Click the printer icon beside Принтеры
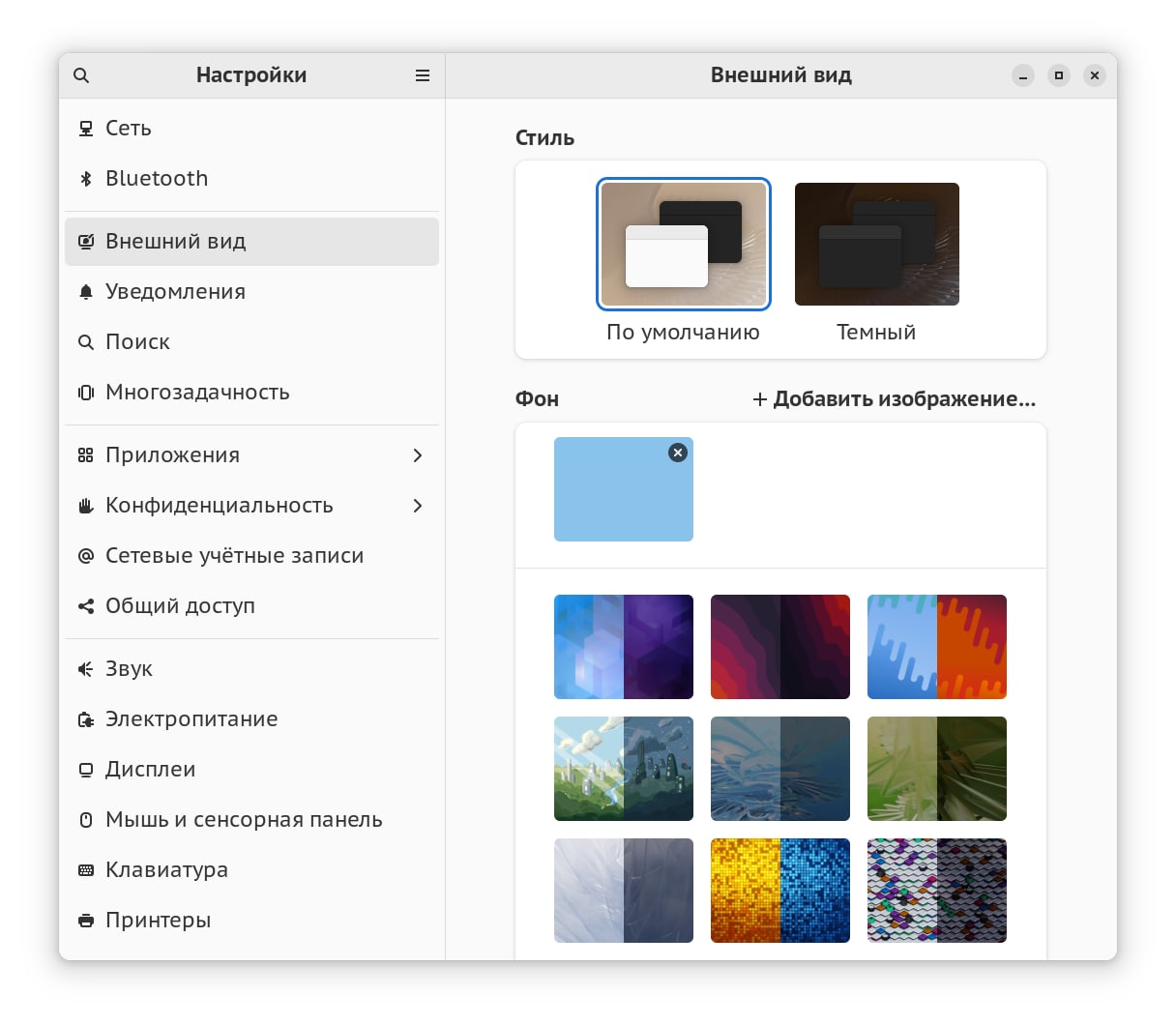Screen dimensions: 1176x1025 coord(86,921)
